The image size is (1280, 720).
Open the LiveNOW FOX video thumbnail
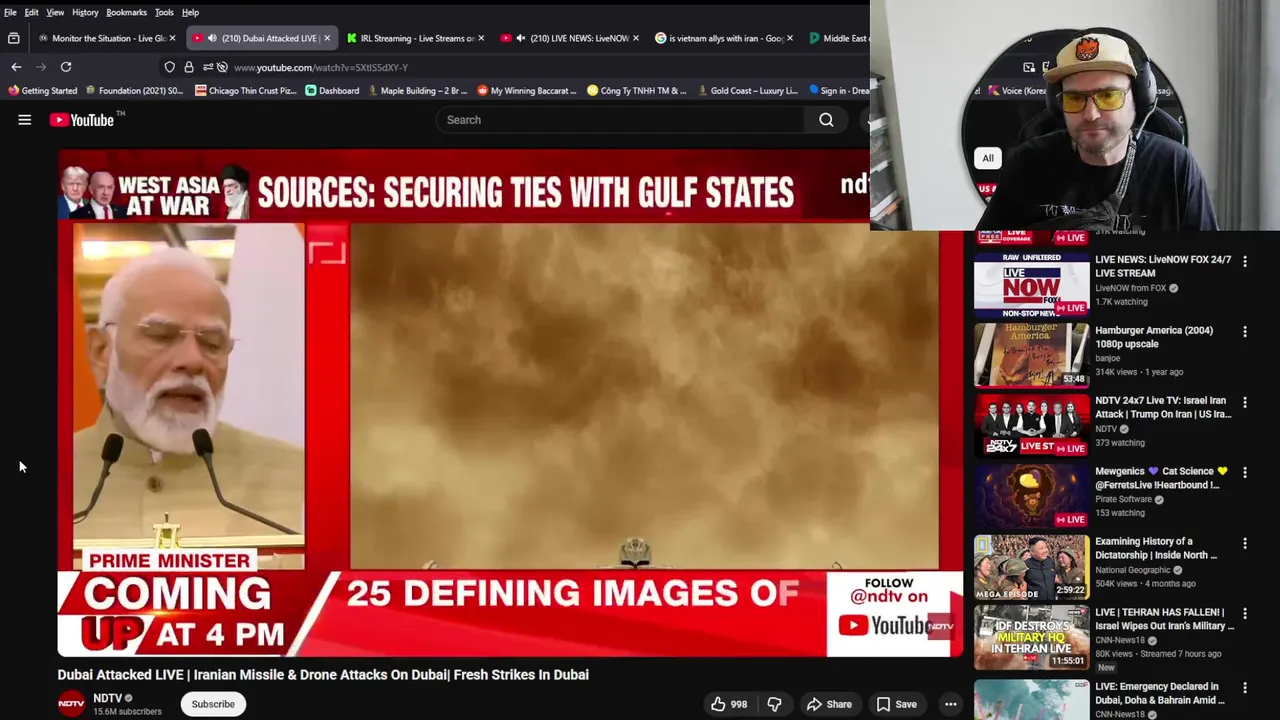1032,284
